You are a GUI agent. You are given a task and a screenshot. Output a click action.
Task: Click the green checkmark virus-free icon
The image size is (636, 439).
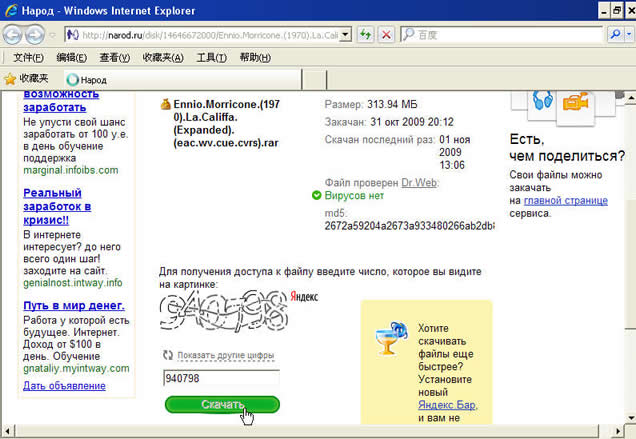click(316, 196)
